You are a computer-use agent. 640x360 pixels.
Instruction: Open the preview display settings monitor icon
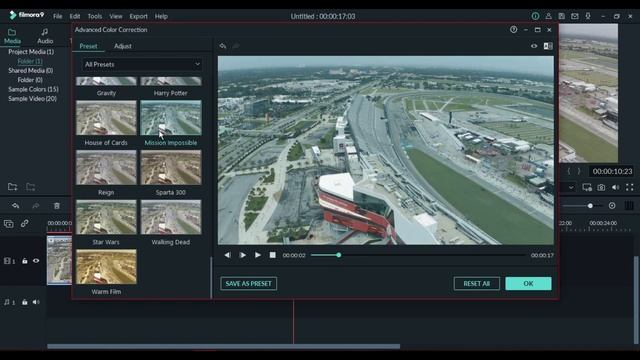[x=587, y=187]
